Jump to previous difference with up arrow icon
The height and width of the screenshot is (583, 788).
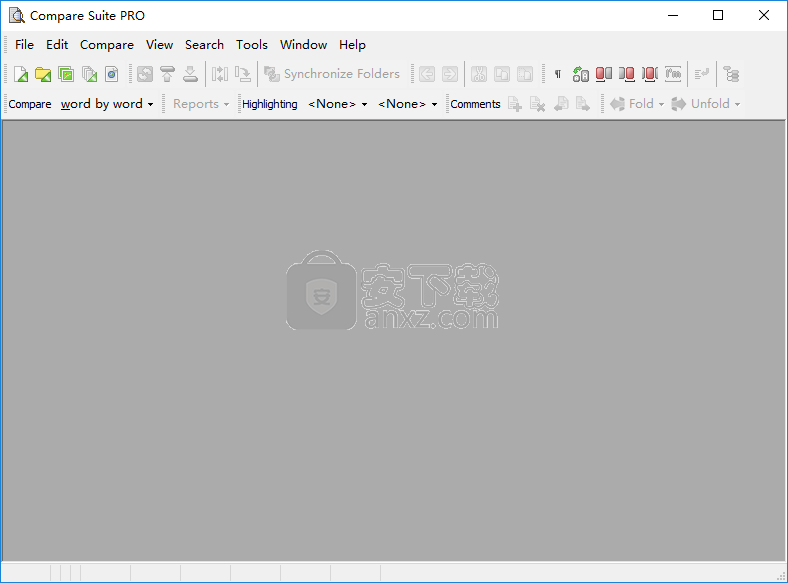coord(167,74)
